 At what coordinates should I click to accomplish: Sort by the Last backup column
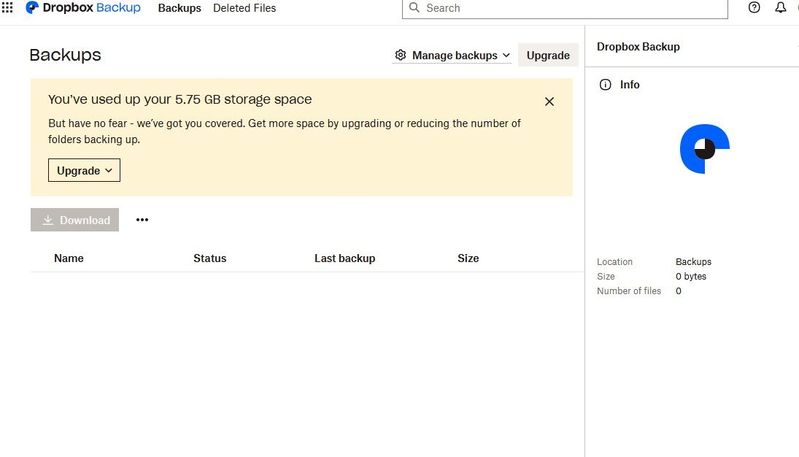pyautogui.click(x=344, y=258)
